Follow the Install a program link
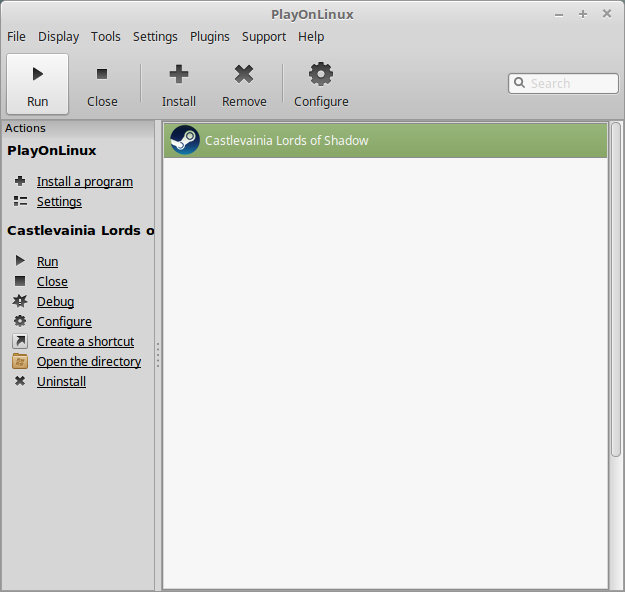Screen dimensions: 625x592 (85, 182)
